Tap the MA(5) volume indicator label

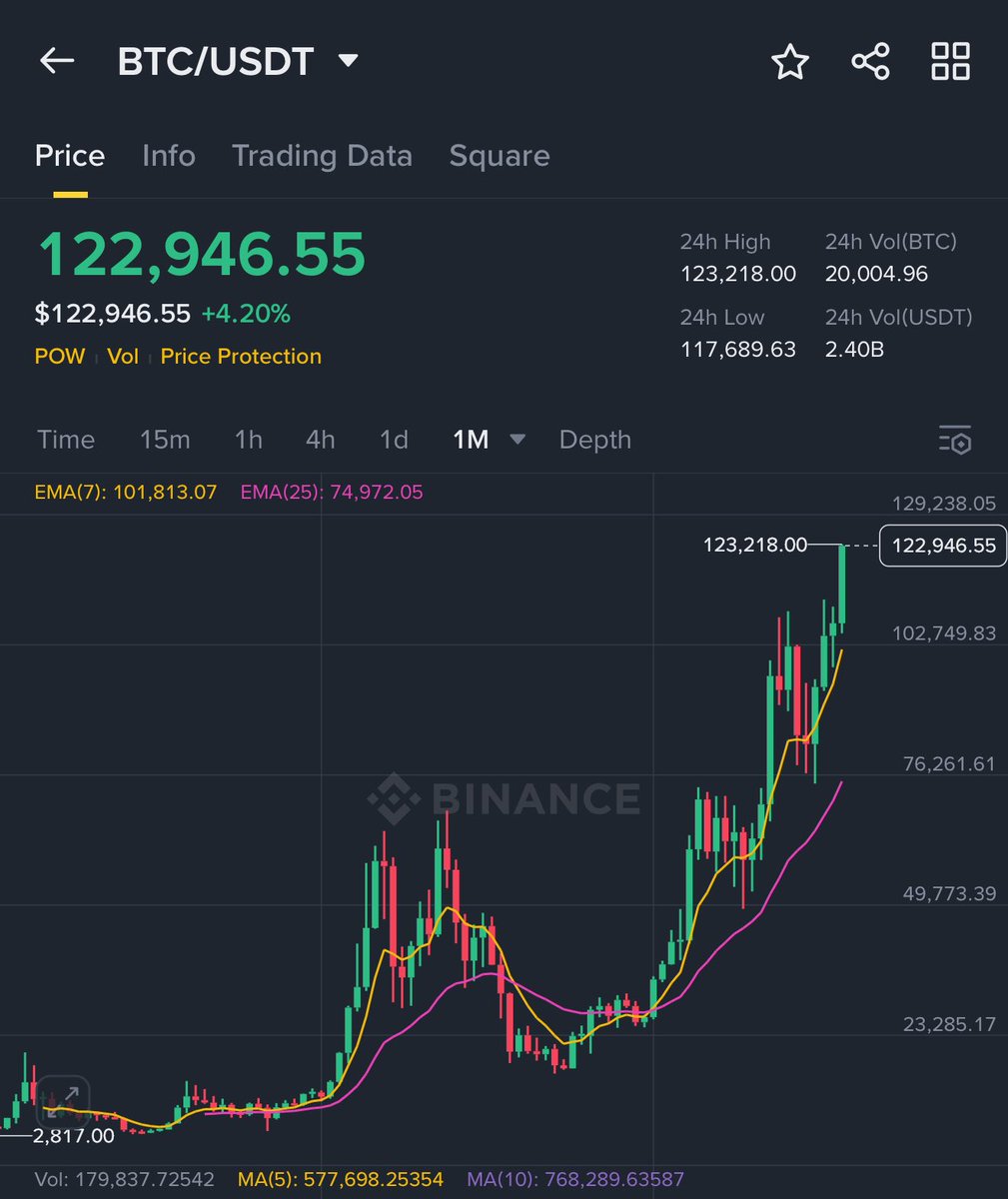(x=341, y=1180)
